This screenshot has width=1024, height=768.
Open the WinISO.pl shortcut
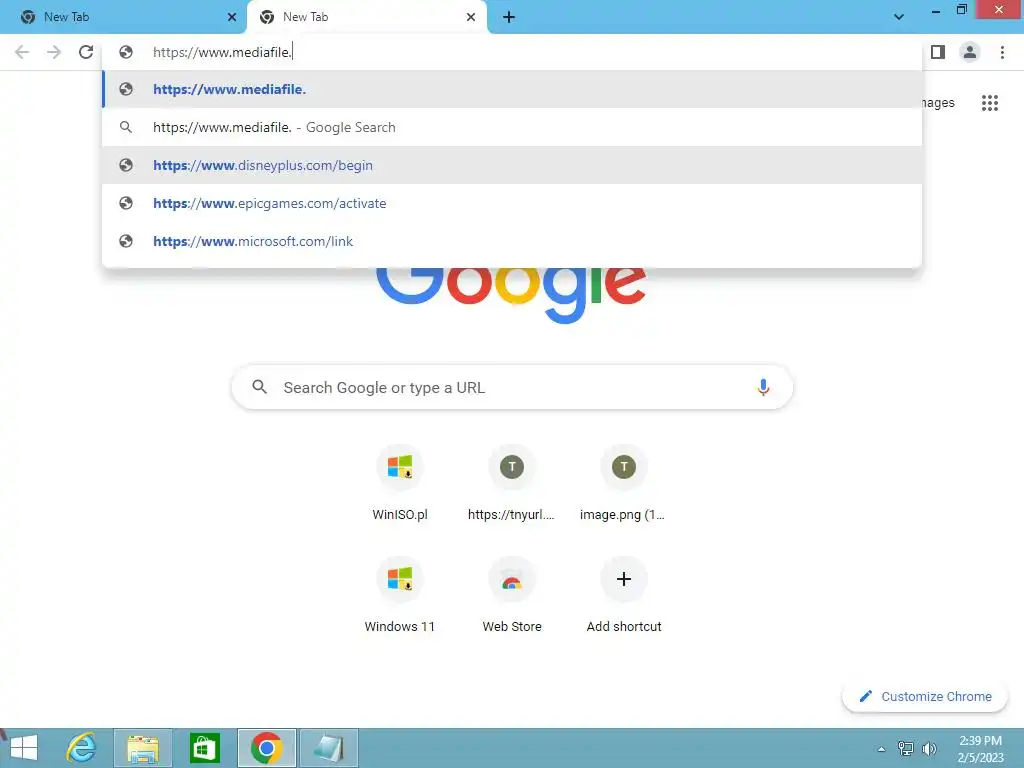400,483
